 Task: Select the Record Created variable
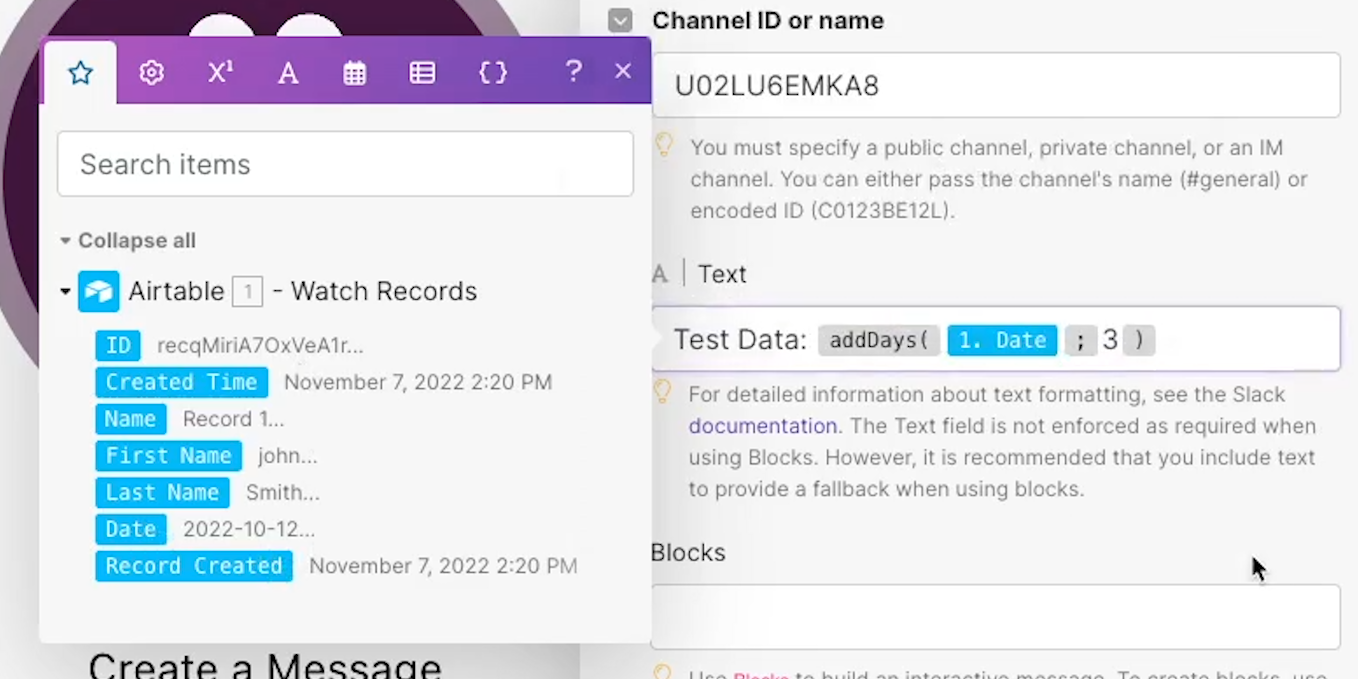tap(194, 566)
